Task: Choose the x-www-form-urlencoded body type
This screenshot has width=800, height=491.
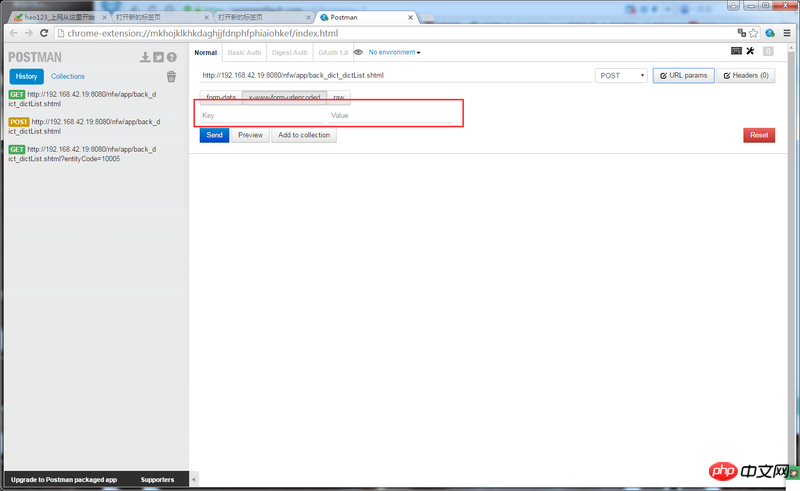Action: point(285,96)
